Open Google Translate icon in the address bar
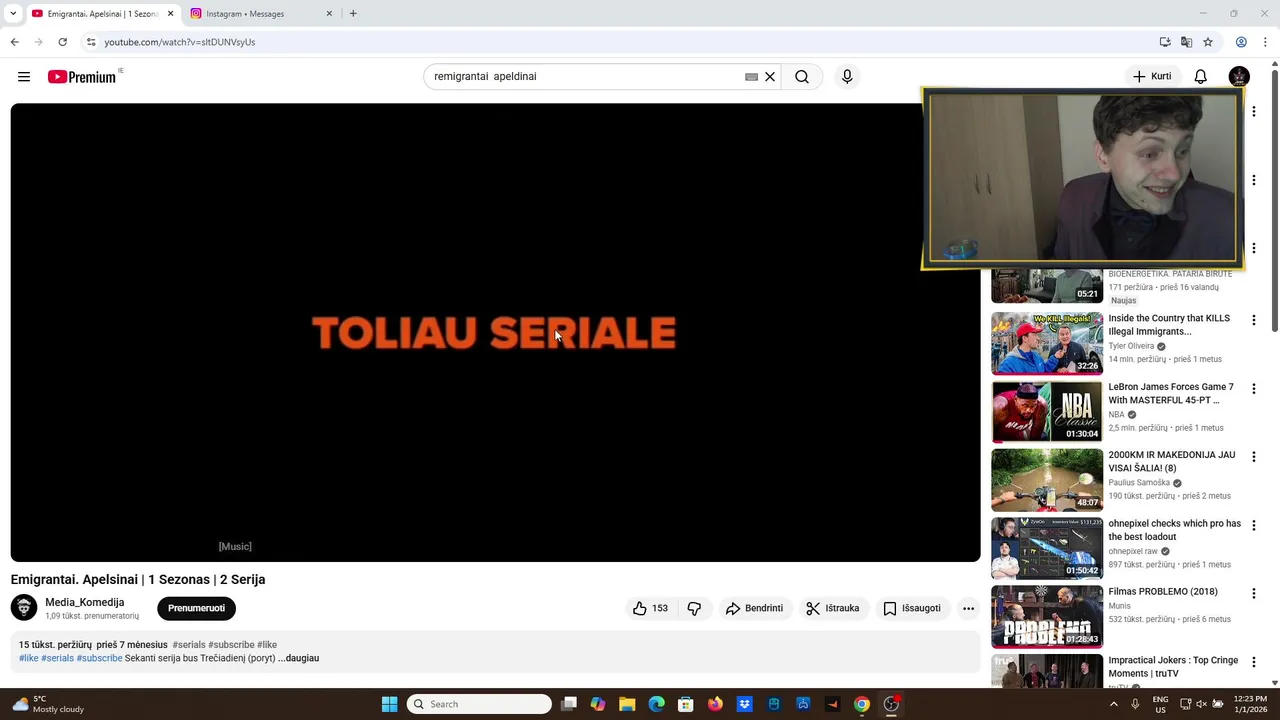This screenshot has height=720, width=1280. [x=1186, y=42]
